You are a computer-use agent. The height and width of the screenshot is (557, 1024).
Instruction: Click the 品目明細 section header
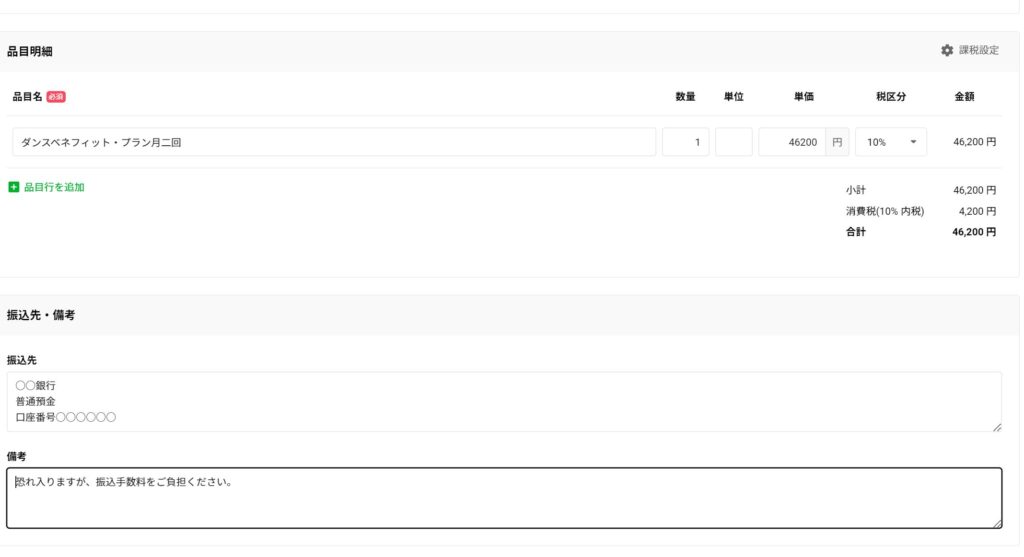[x=30, y=51]
